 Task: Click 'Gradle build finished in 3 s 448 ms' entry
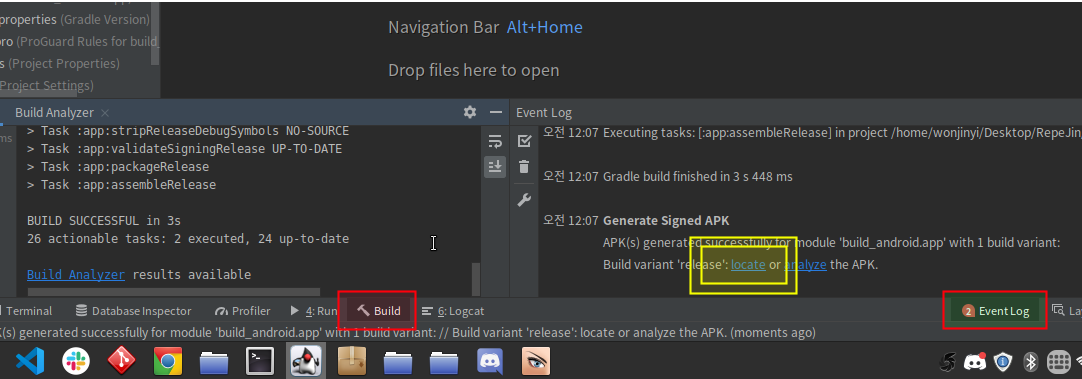click(x=698, y=177)
